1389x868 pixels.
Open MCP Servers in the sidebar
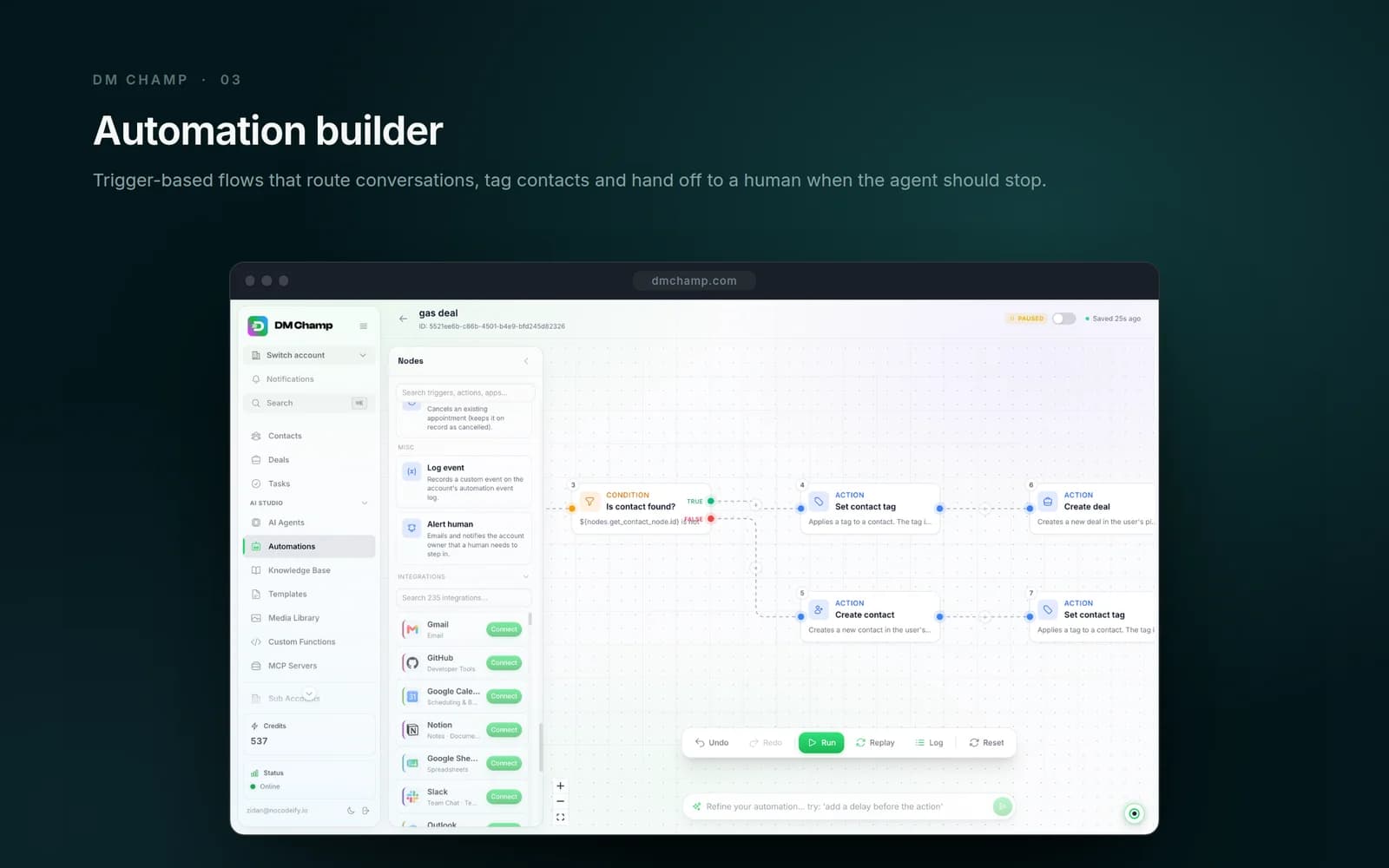(x=309, y=666)
